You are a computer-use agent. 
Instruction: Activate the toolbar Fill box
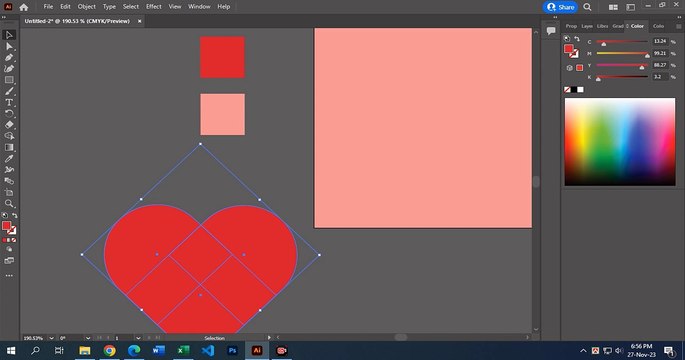pos(7,226)
